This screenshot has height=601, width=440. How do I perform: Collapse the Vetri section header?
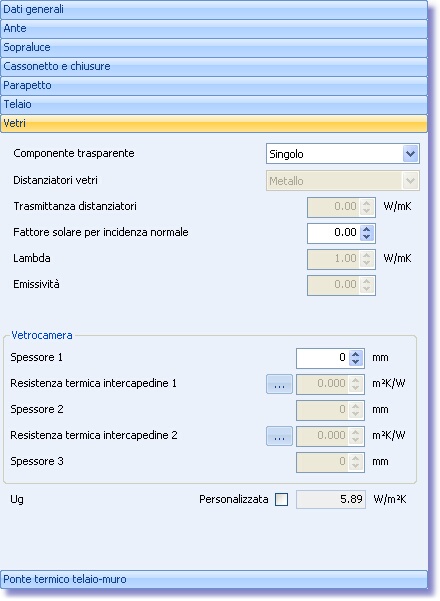pyautogui.click(x=214, y=123)
